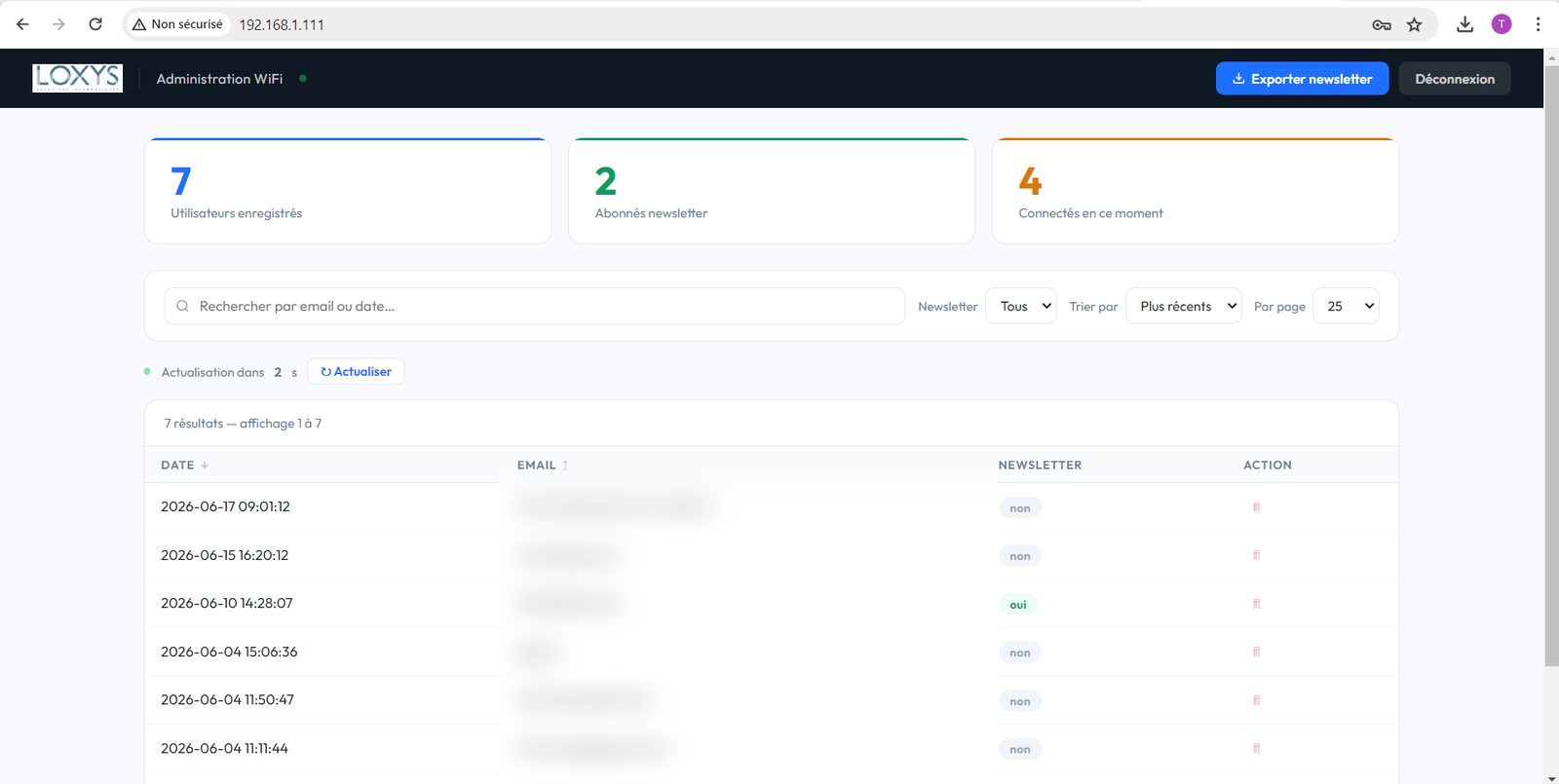This screenshot has height=784, width=1559.
Task: Click the LOXYS logo
Action: tap(77, 78)
